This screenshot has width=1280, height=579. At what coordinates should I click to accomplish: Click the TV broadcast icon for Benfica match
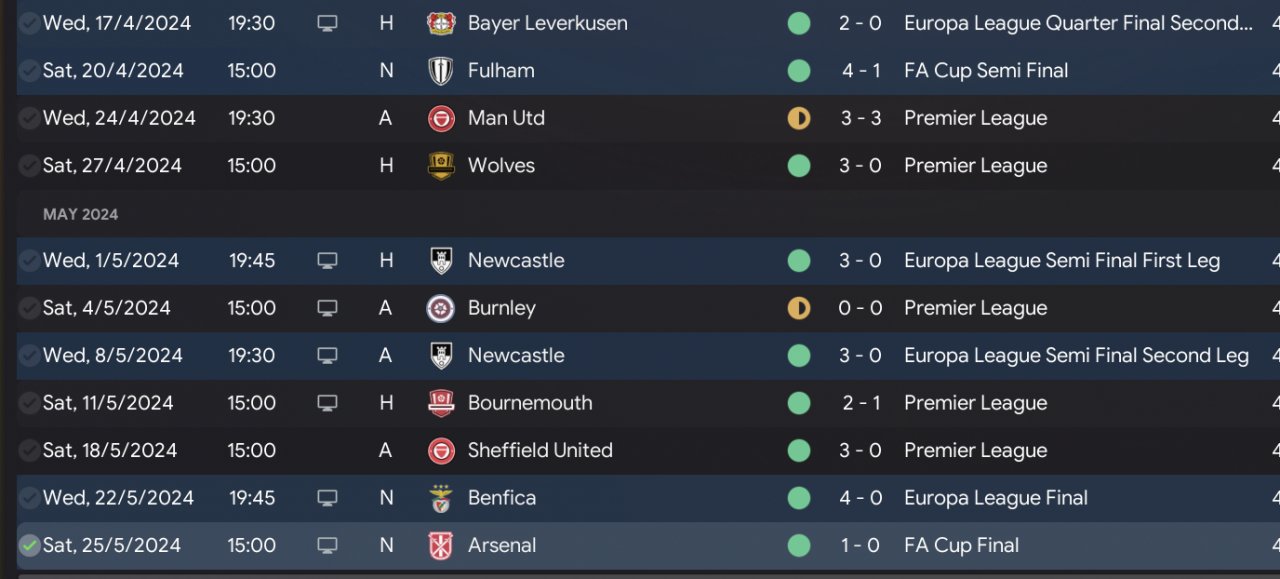[x=327, y=498]
